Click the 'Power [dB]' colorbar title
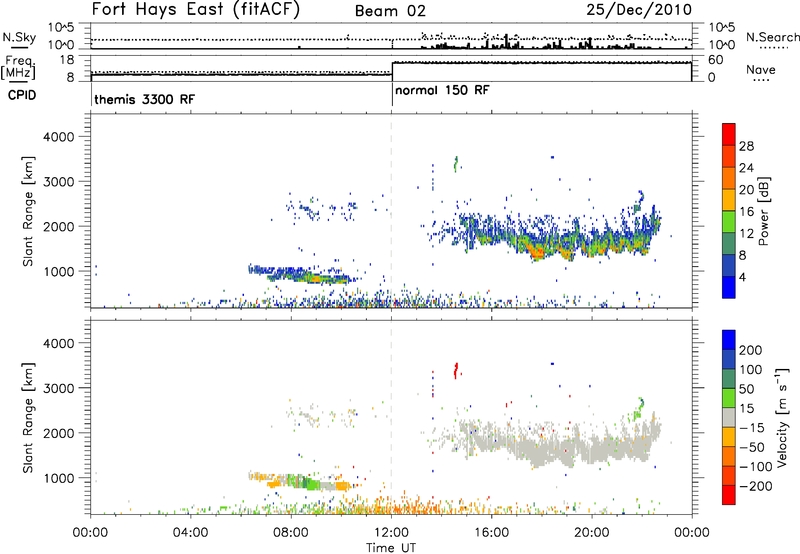The height and width of the screenshot is (554, 800). coord(763,211)
